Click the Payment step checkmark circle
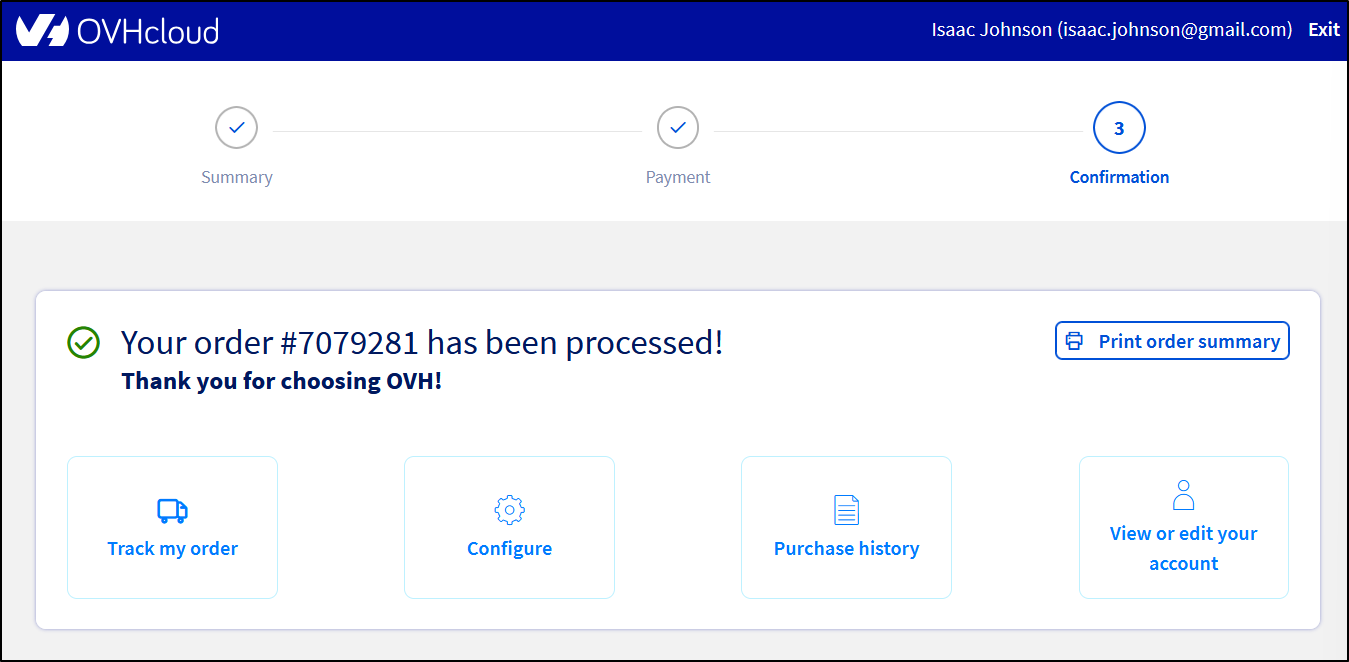The width and height of the screenshot is (1349, 662). point(677,128)
